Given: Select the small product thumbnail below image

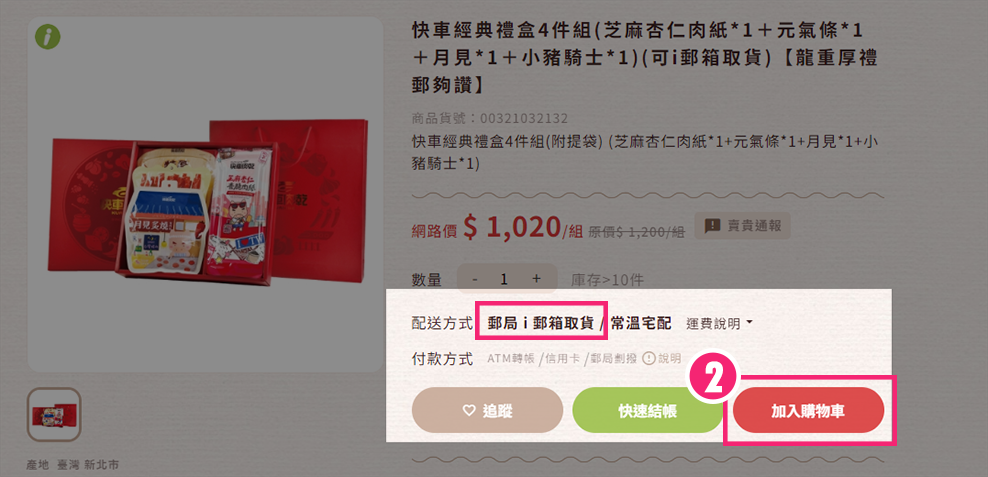Looking at the screenshot, I should tap(54, 415).
